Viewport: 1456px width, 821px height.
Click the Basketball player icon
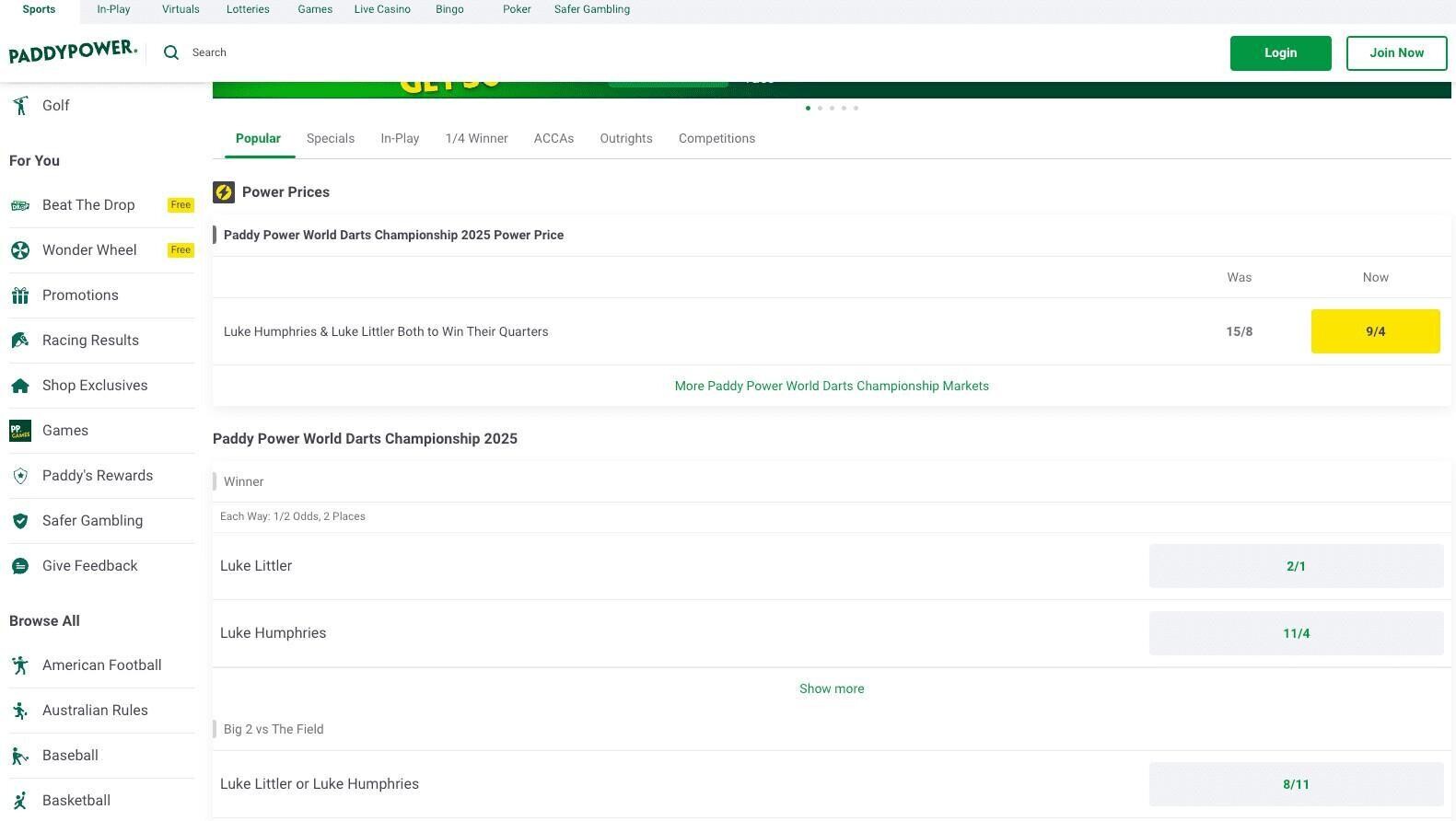click(x=20, y=801)
